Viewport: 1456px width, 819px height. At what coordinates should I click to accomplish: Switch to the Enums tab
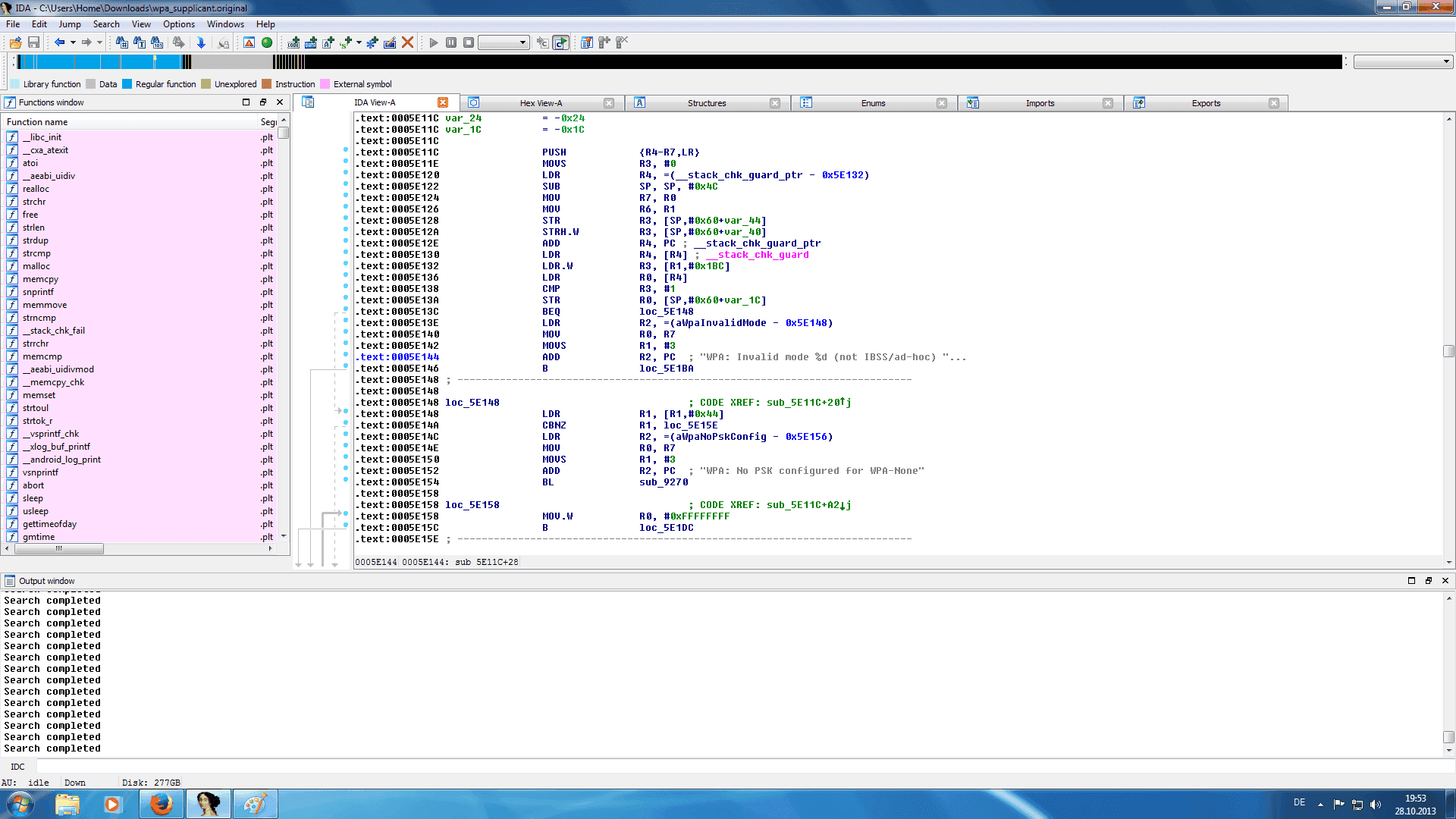[873, 103]
